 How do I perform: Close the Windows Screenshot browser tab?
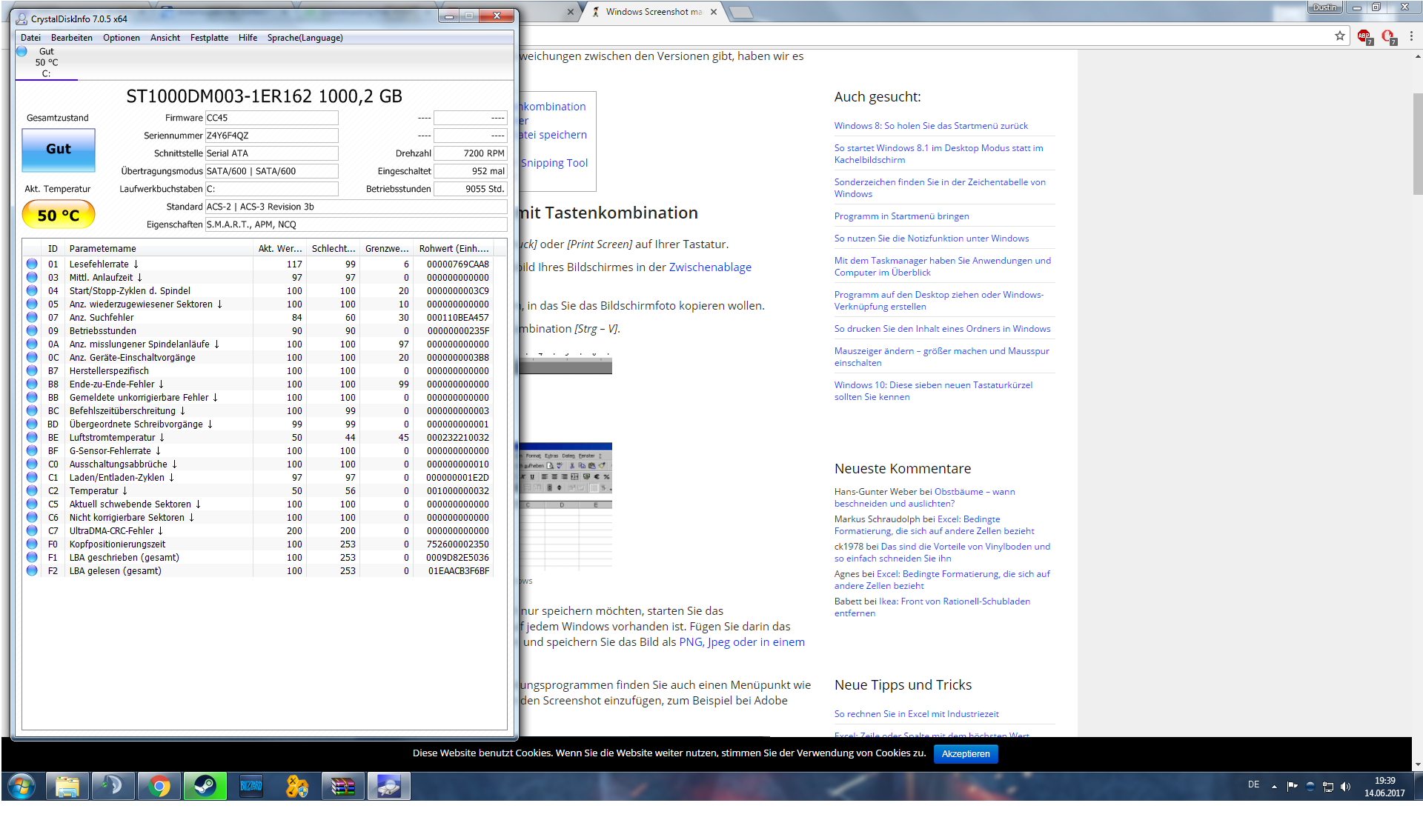(713, 12)
